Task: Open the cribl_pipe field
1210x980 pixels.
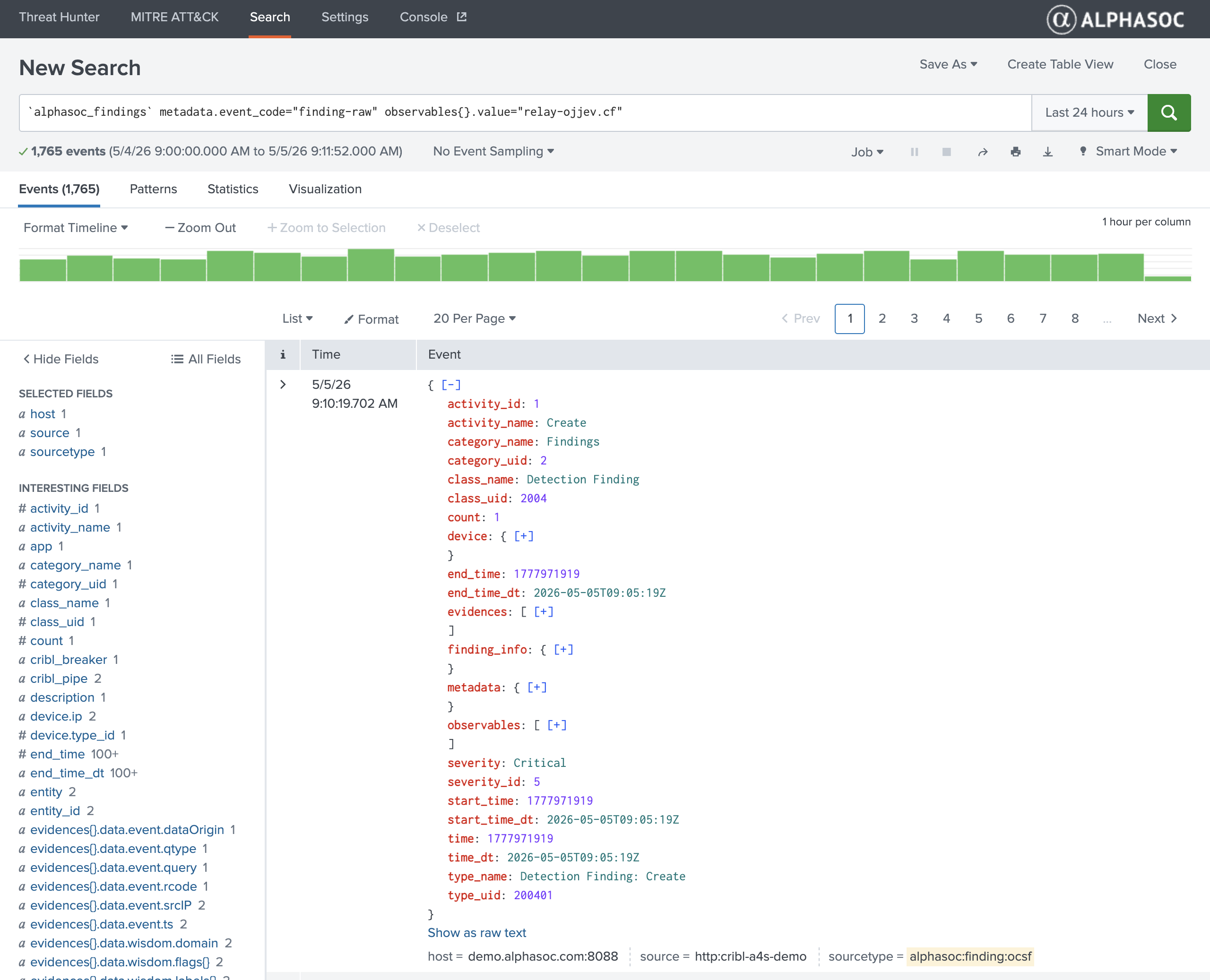Action: click(59, 679)
